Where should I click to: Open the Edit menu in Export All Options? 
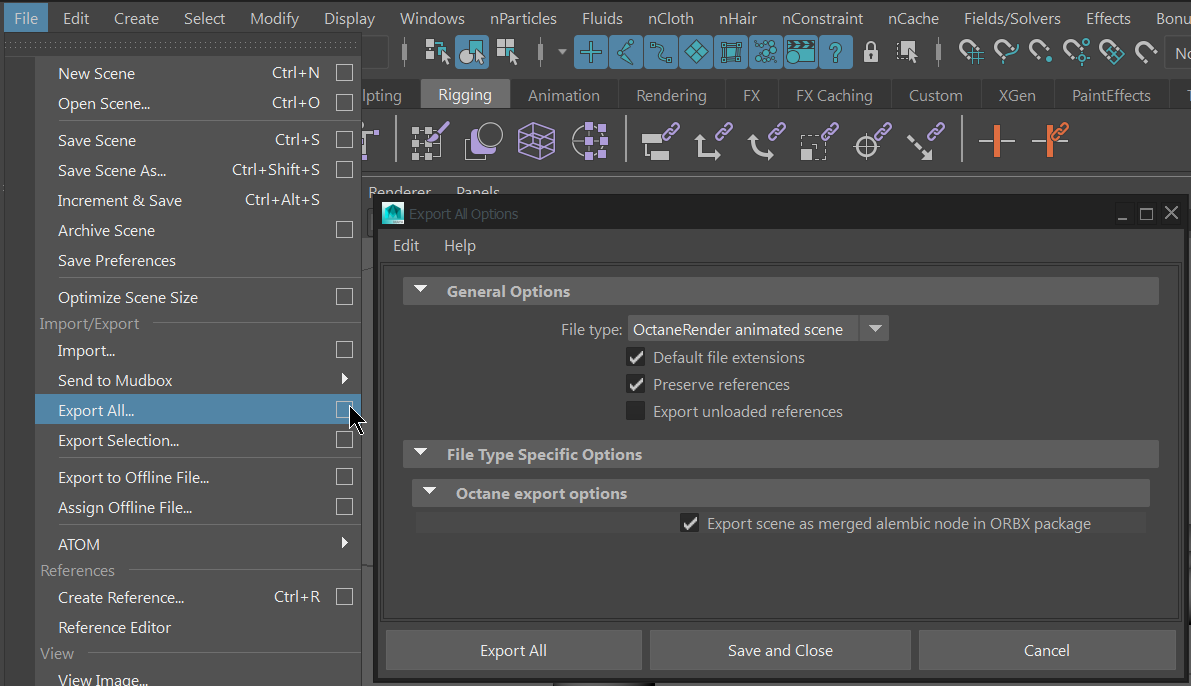point(406,245)
